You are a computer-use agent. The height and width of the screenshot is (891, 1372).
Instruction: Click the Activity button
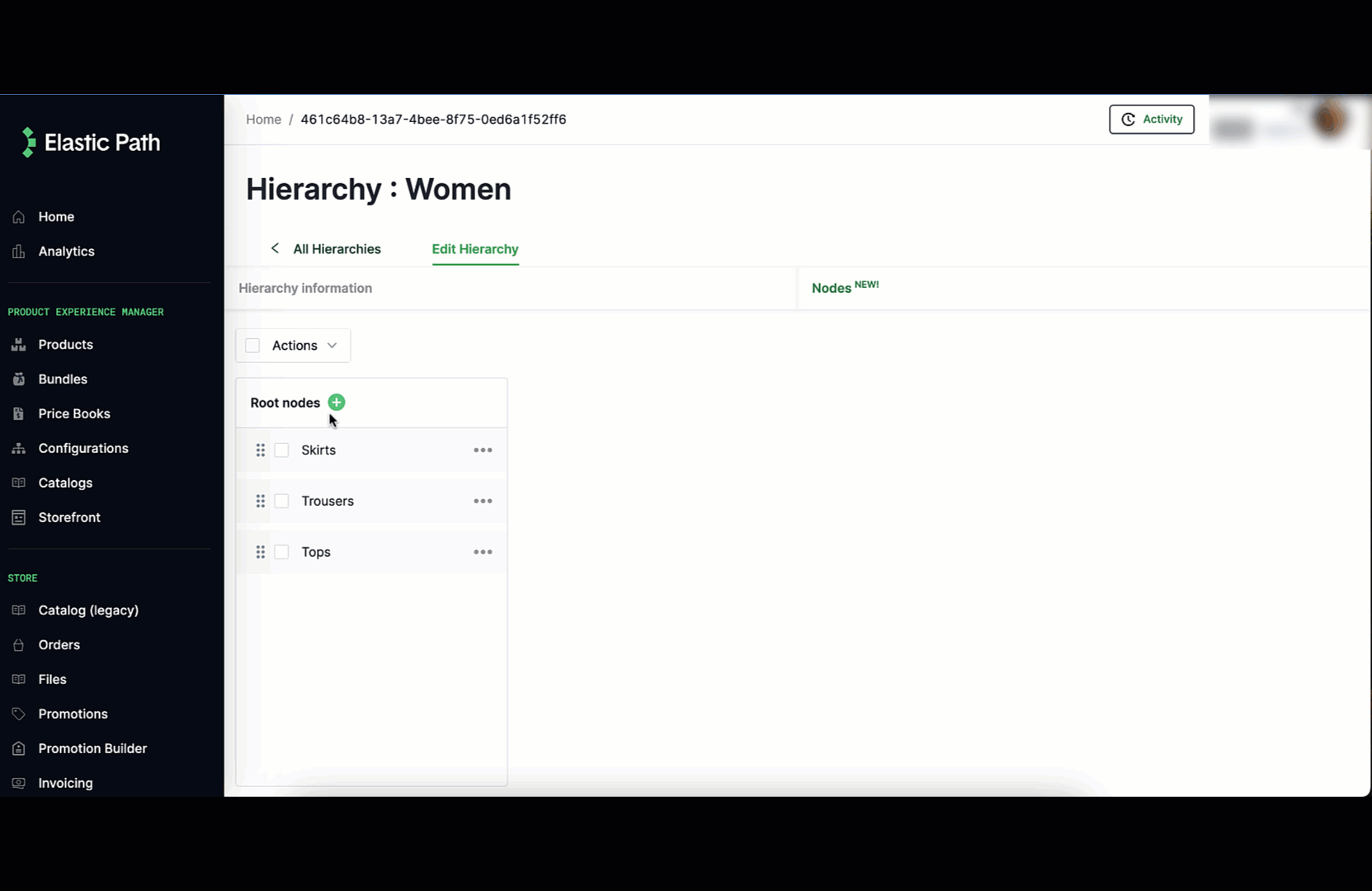(x=1151, y=119)
